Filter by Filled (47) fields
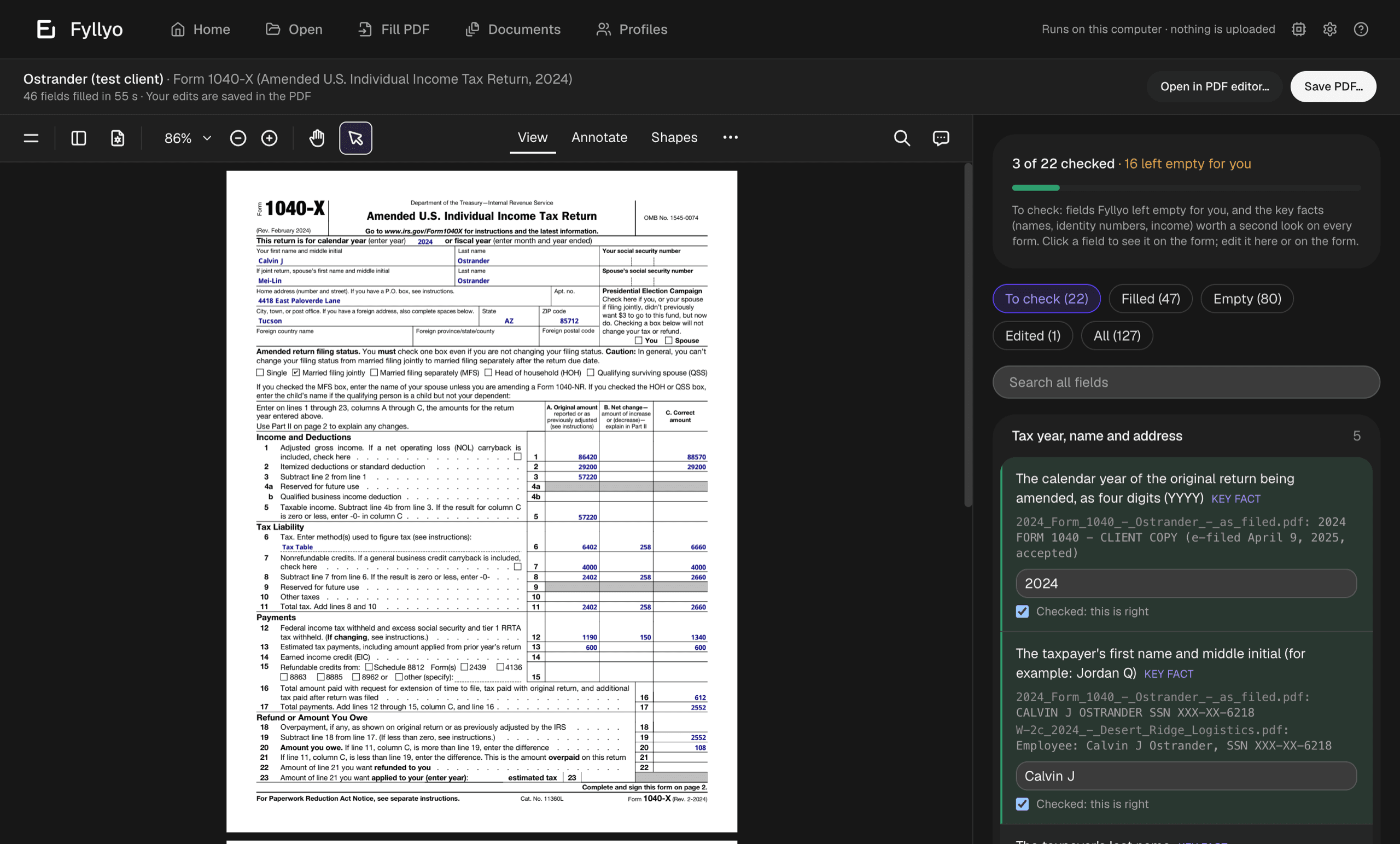Screen dimensions: 1400x844 [1151, 299]
